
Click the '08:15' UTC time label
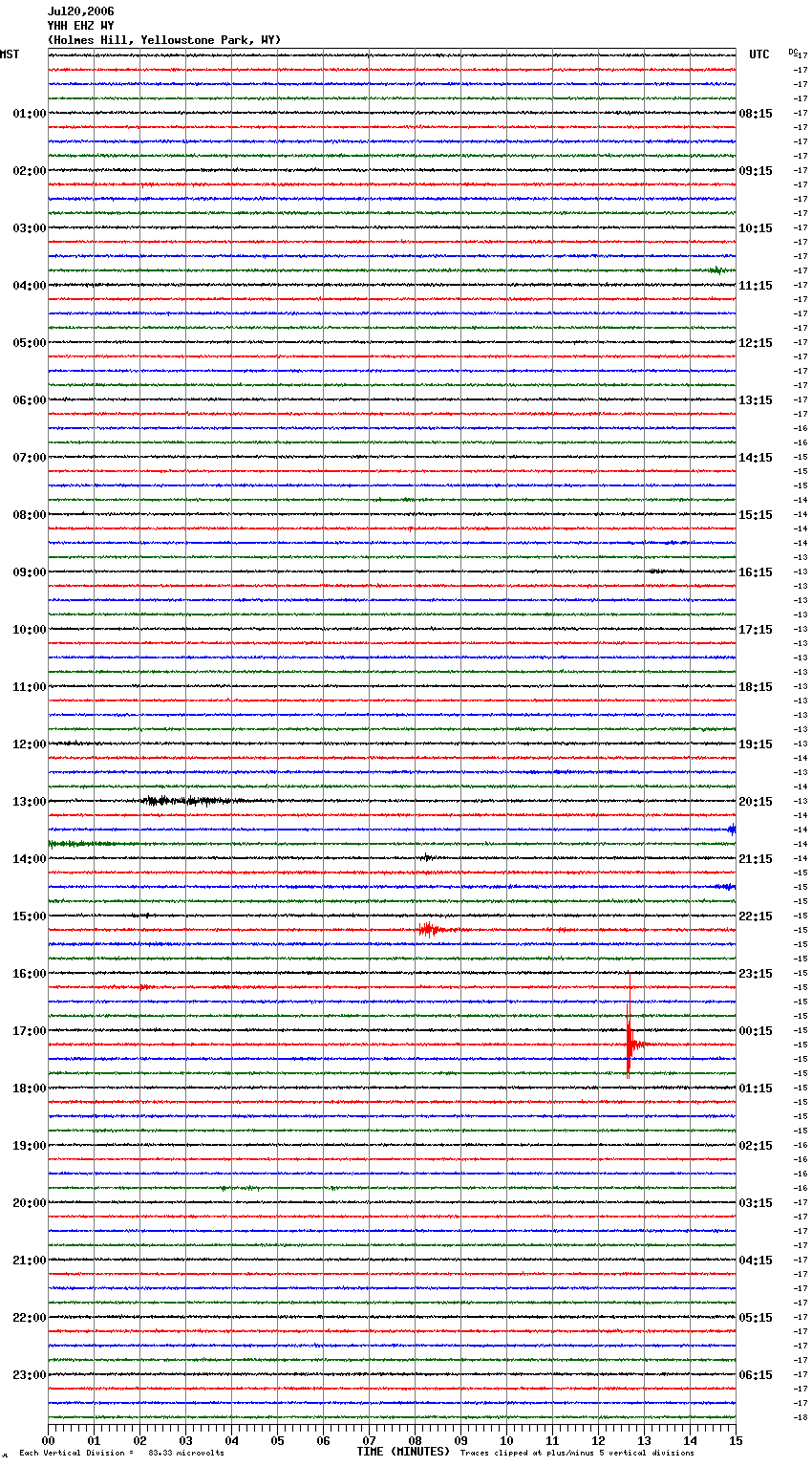[x=756, y=114]
